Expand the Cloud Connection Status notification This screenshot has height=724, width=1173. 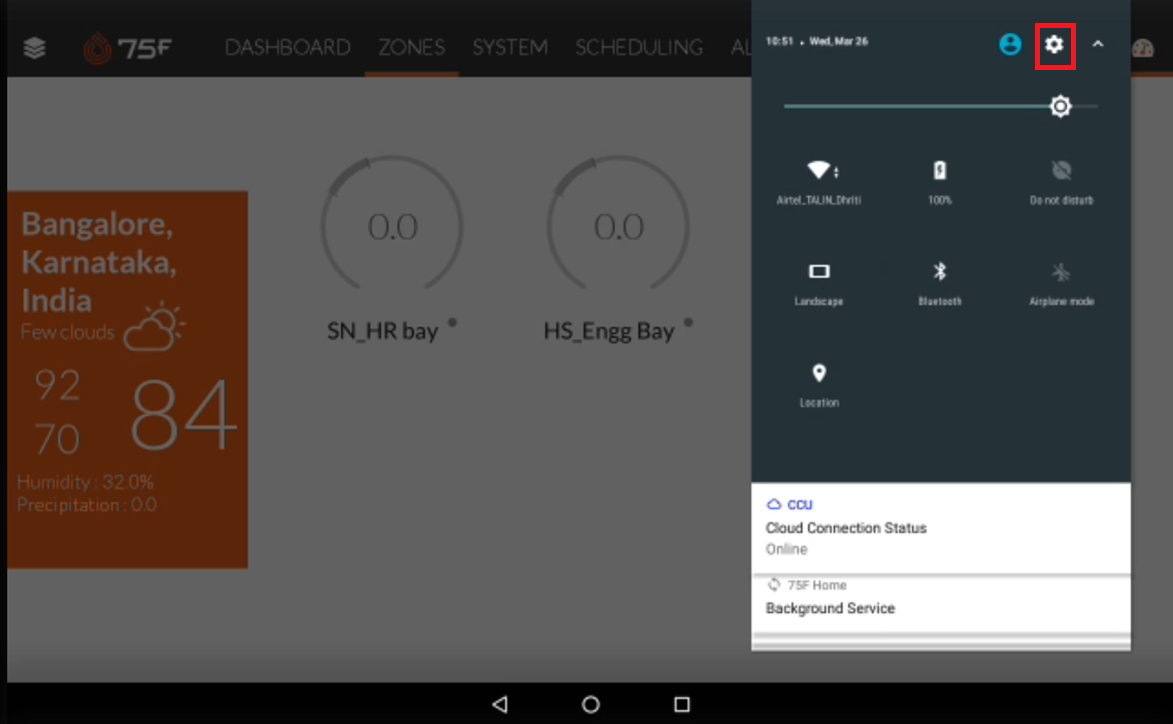point(940,528)
